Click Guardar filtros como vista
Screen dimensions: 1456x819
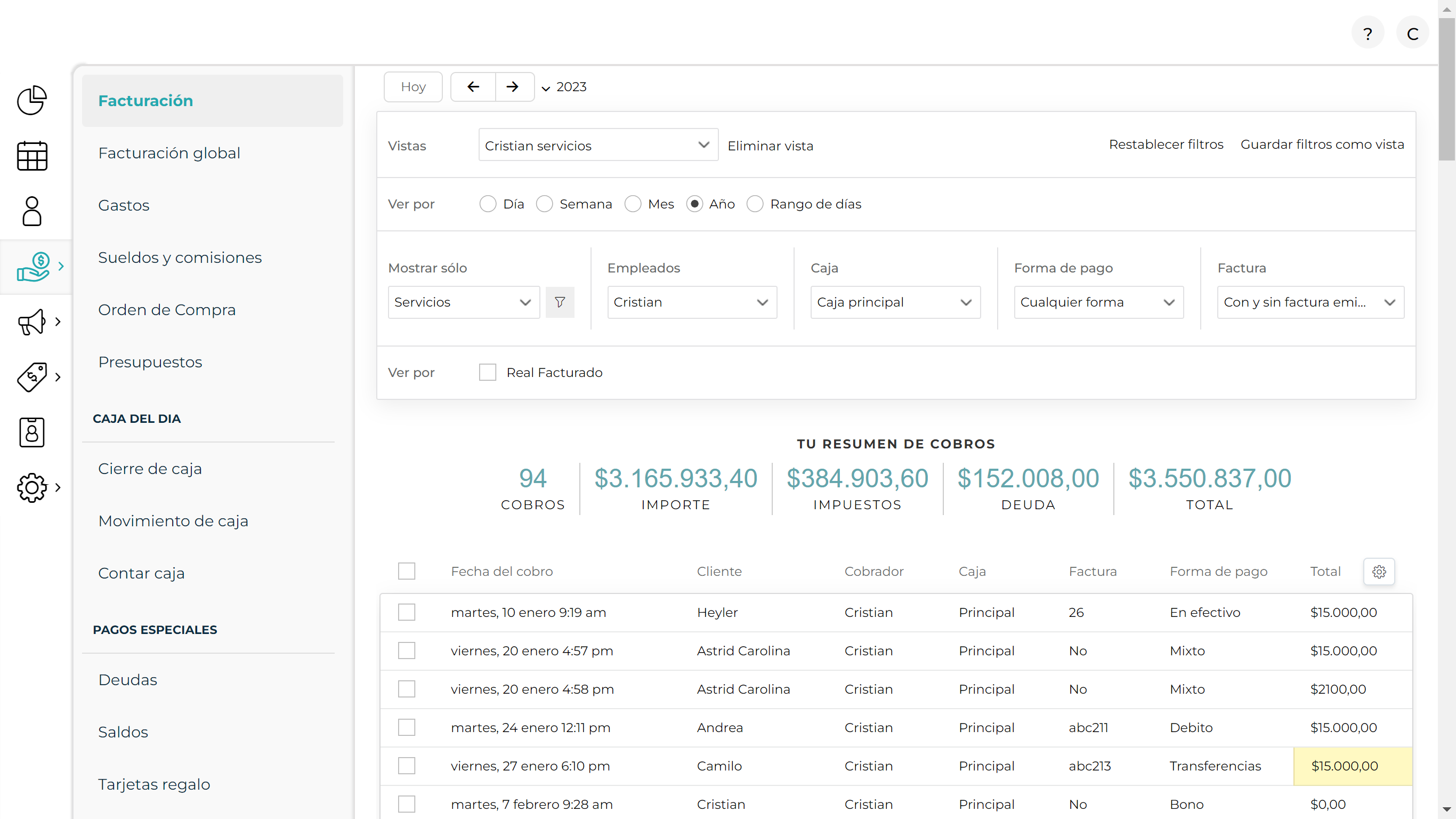(1322, 144)
